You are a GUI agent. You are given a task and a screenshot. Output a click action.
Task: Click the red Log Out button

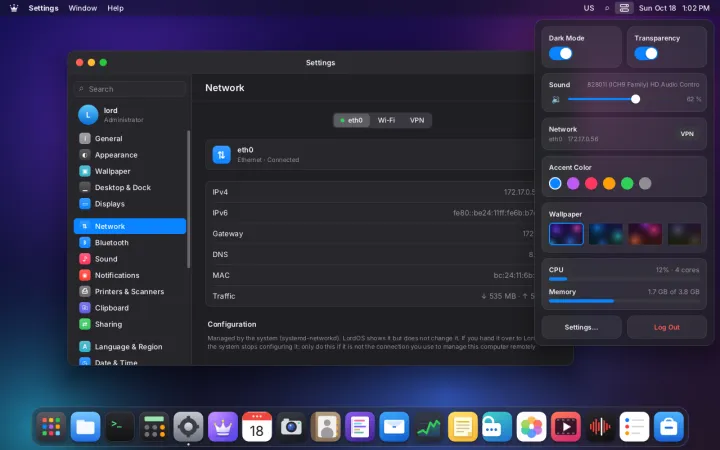pyautogui.click(x=667, y=327)
